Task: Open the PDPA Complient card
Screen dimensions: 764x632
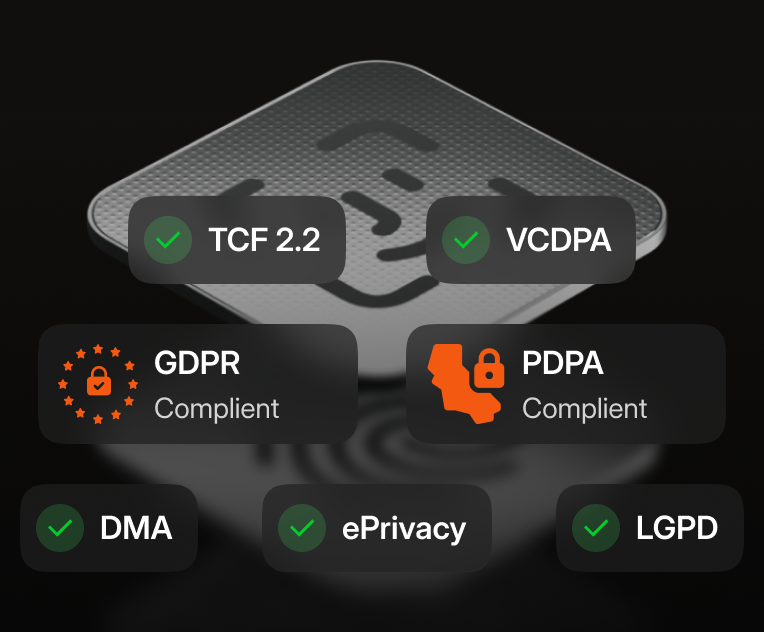Action: (566, 384)
